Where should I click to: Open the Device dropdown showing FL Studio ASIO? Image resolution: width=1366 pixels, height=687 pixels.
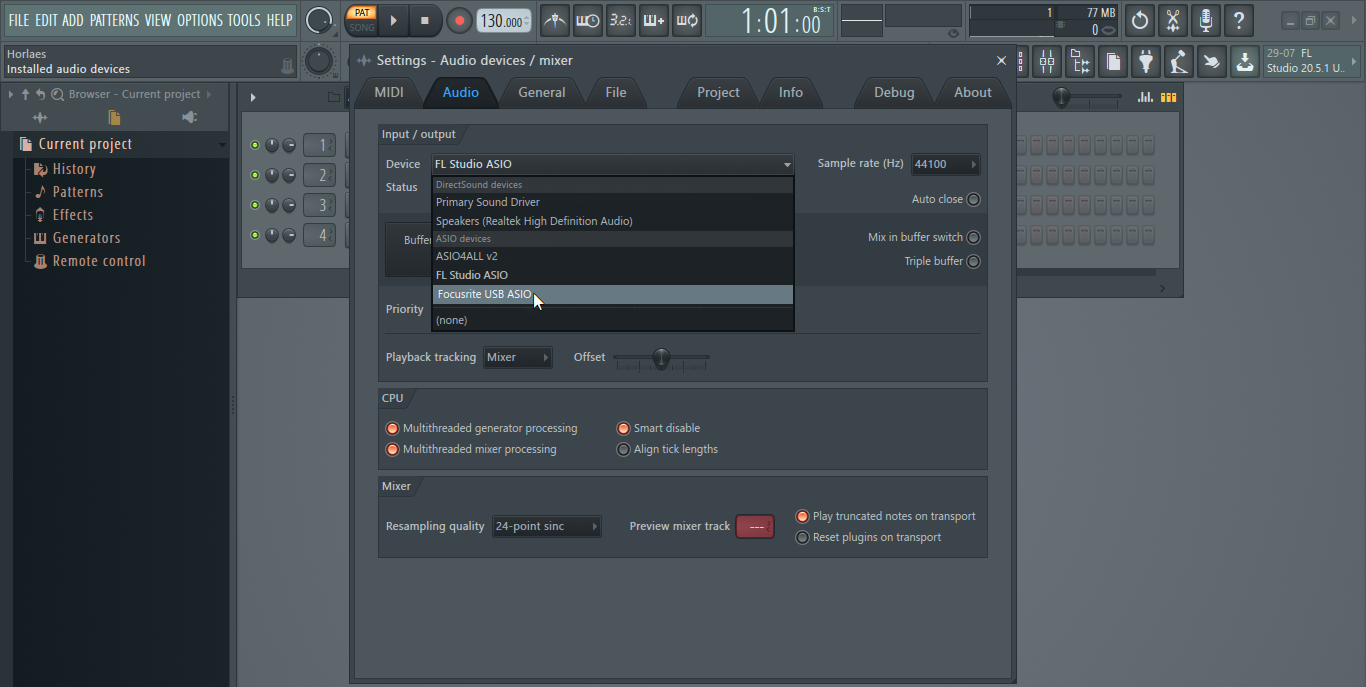click(613, 164)
